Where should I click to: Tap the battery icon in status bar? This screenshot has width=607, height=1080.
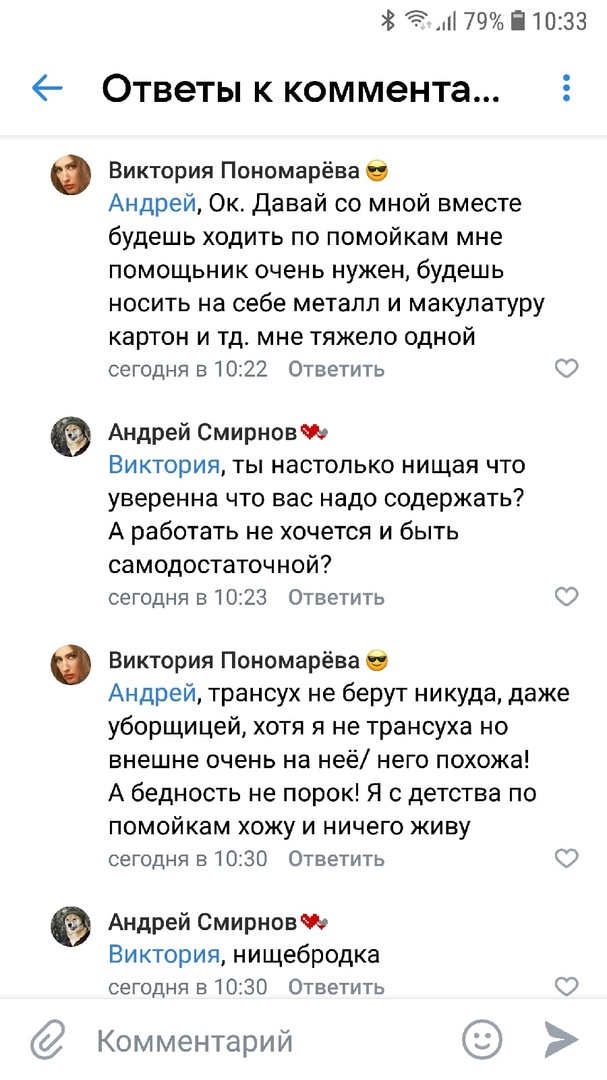(518, 21)
